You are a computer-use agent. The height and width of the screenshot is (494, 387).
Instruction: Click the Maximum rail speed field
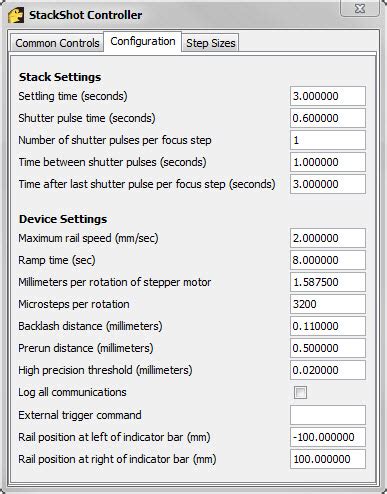point(328,238)
